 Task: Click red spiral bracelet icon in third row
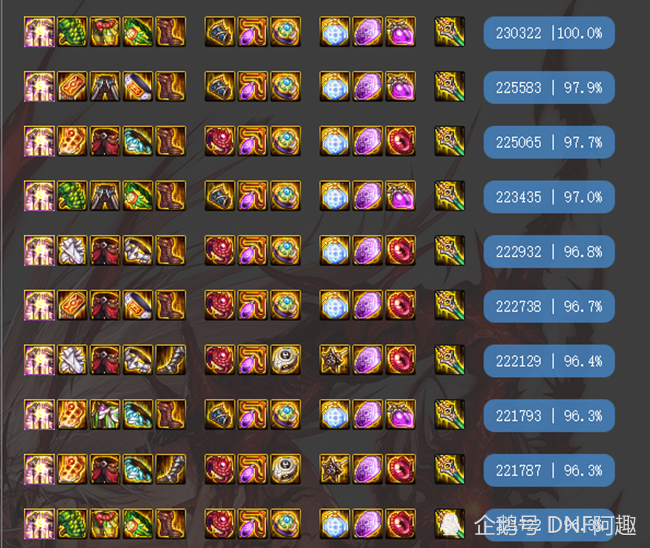[220, 141]
